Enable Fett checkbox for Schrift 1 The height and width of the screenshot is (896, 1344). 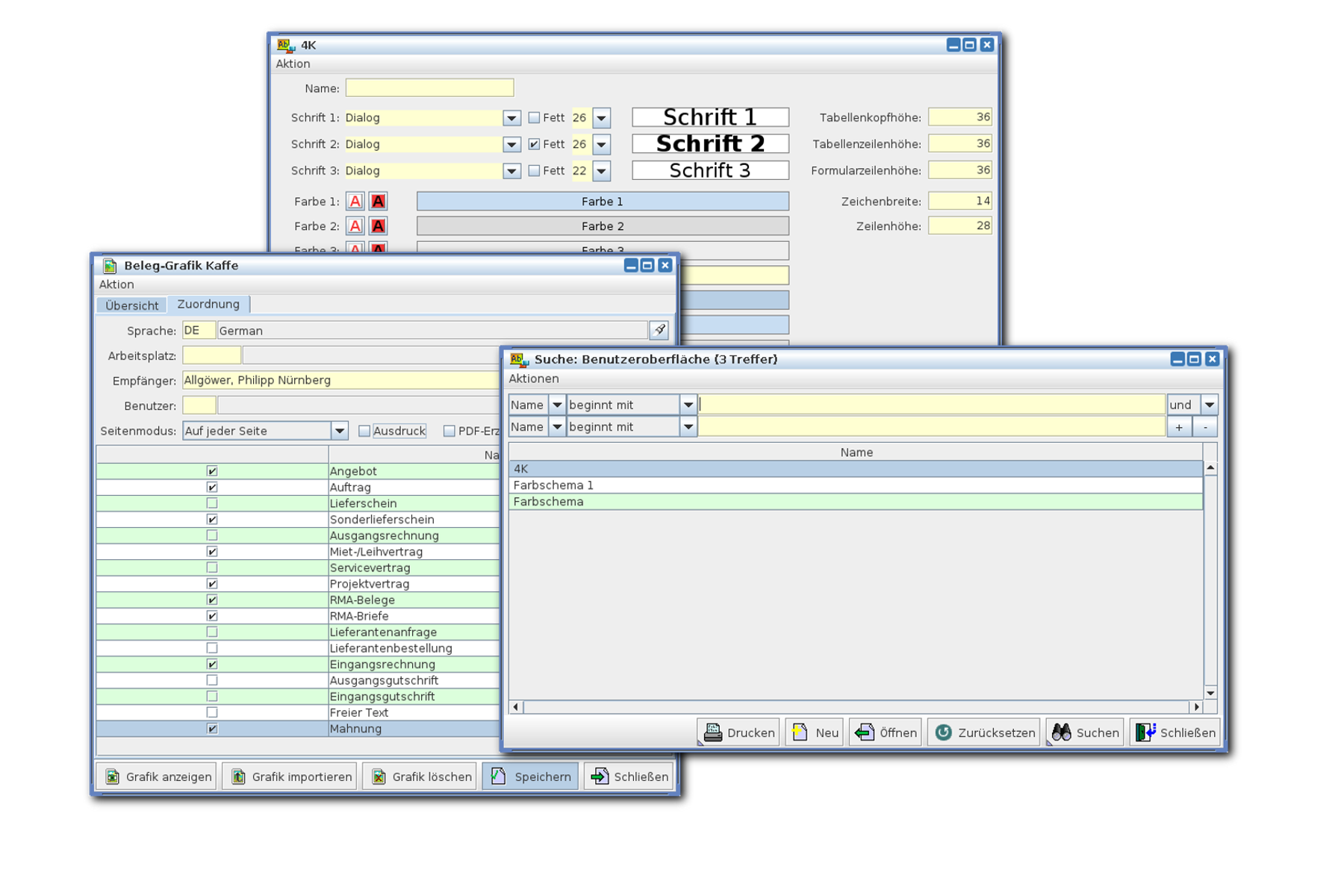click(534, 118)
